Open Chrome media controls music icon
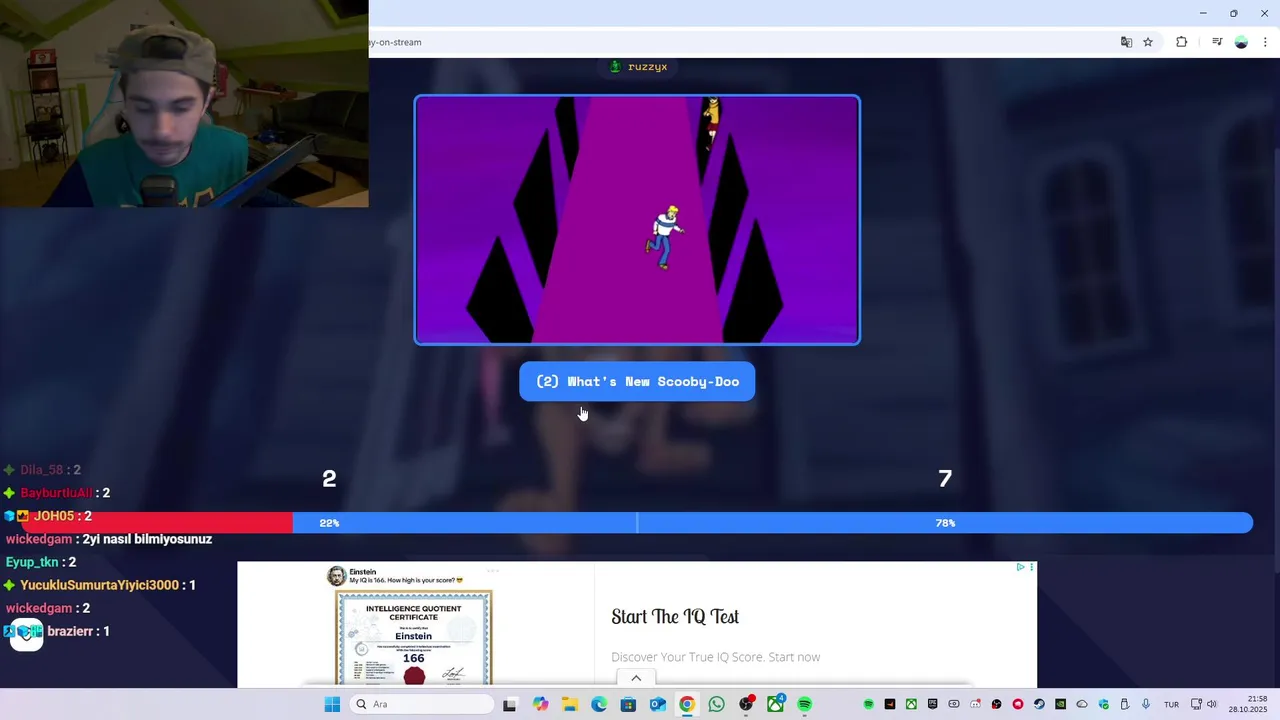This screenshot has width=1280, height=720. pyautogui.click(x=1217, y=42)
